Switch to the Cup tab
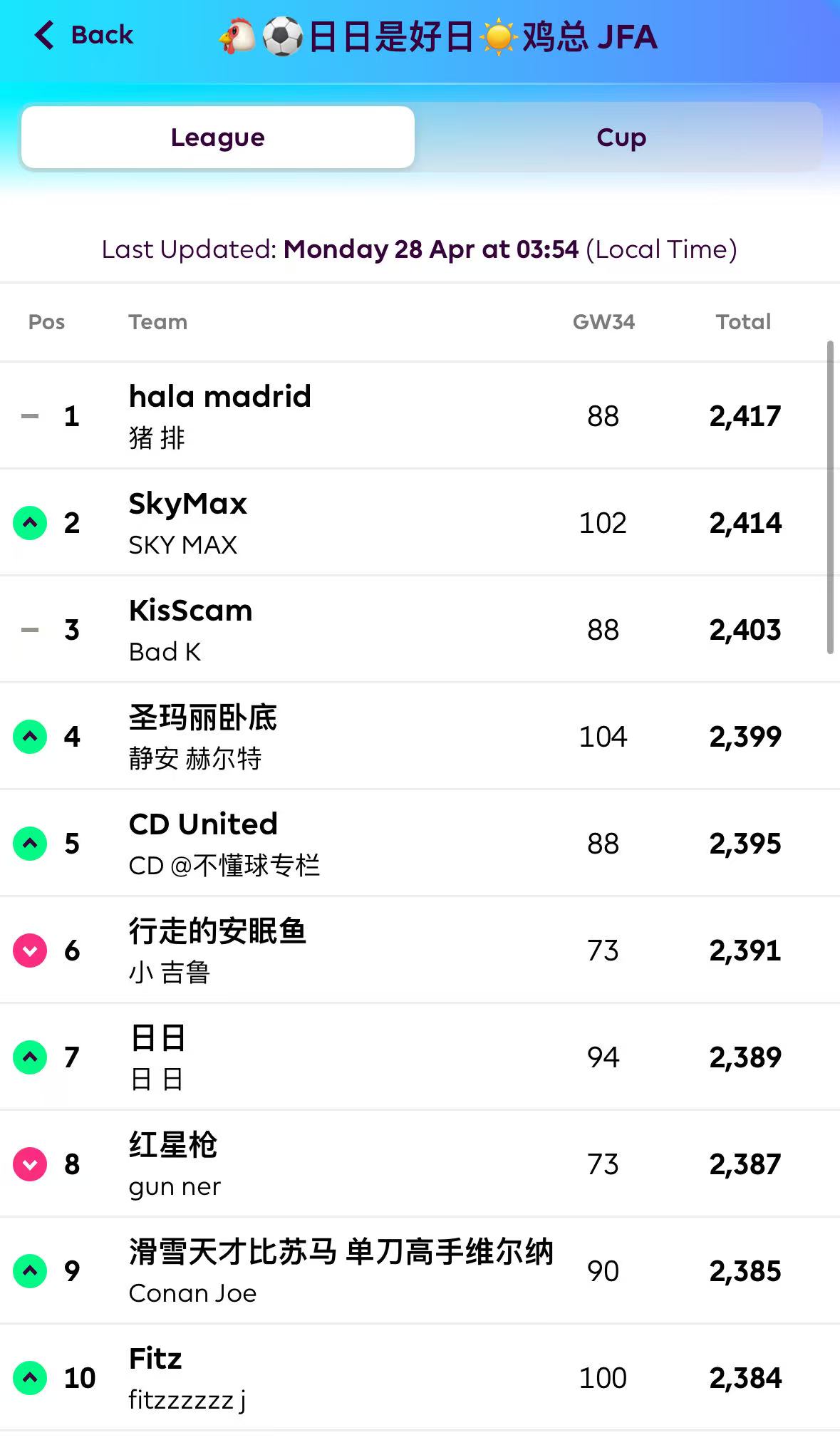This screenshot has height=1440, width=840. (621, 138)
